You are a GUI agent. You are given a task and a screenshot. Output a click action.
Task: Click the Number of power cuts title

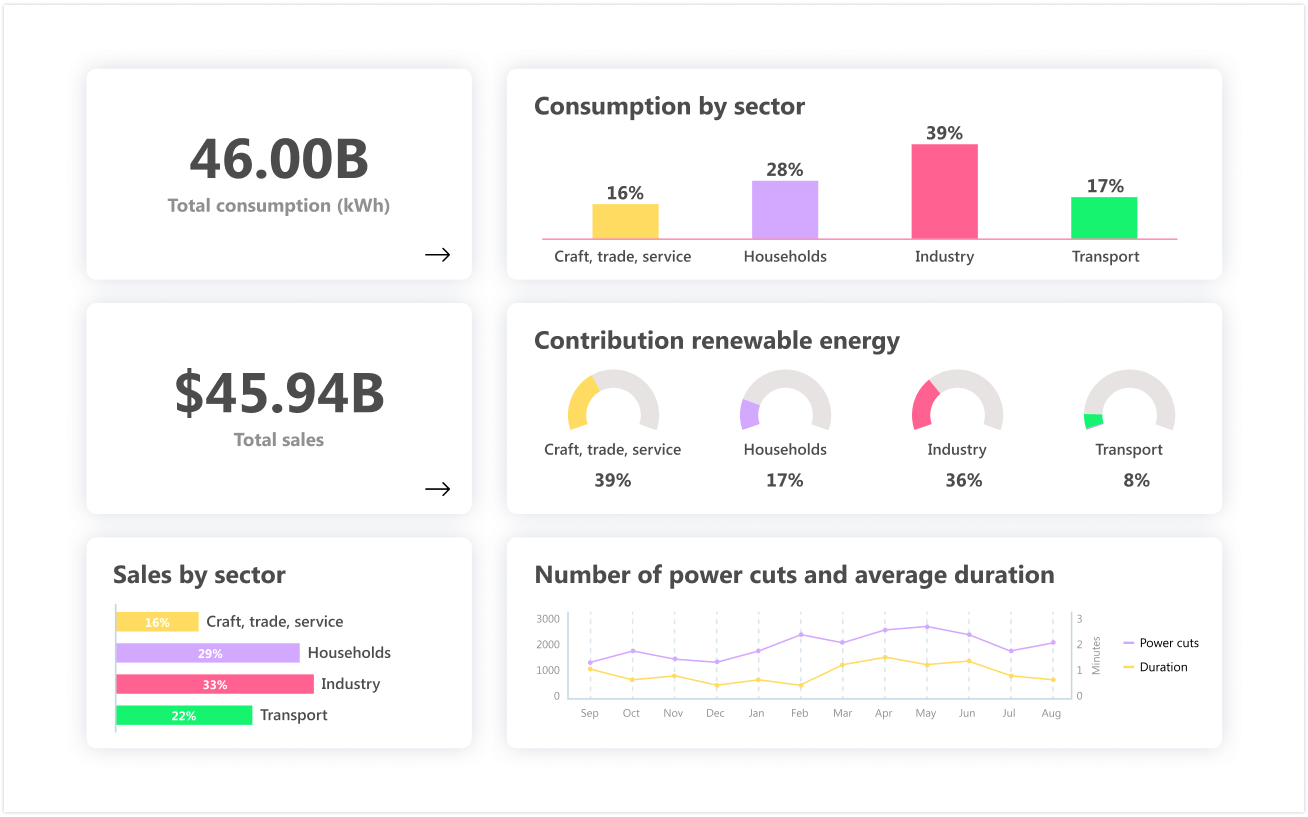[x=794, y=575]
